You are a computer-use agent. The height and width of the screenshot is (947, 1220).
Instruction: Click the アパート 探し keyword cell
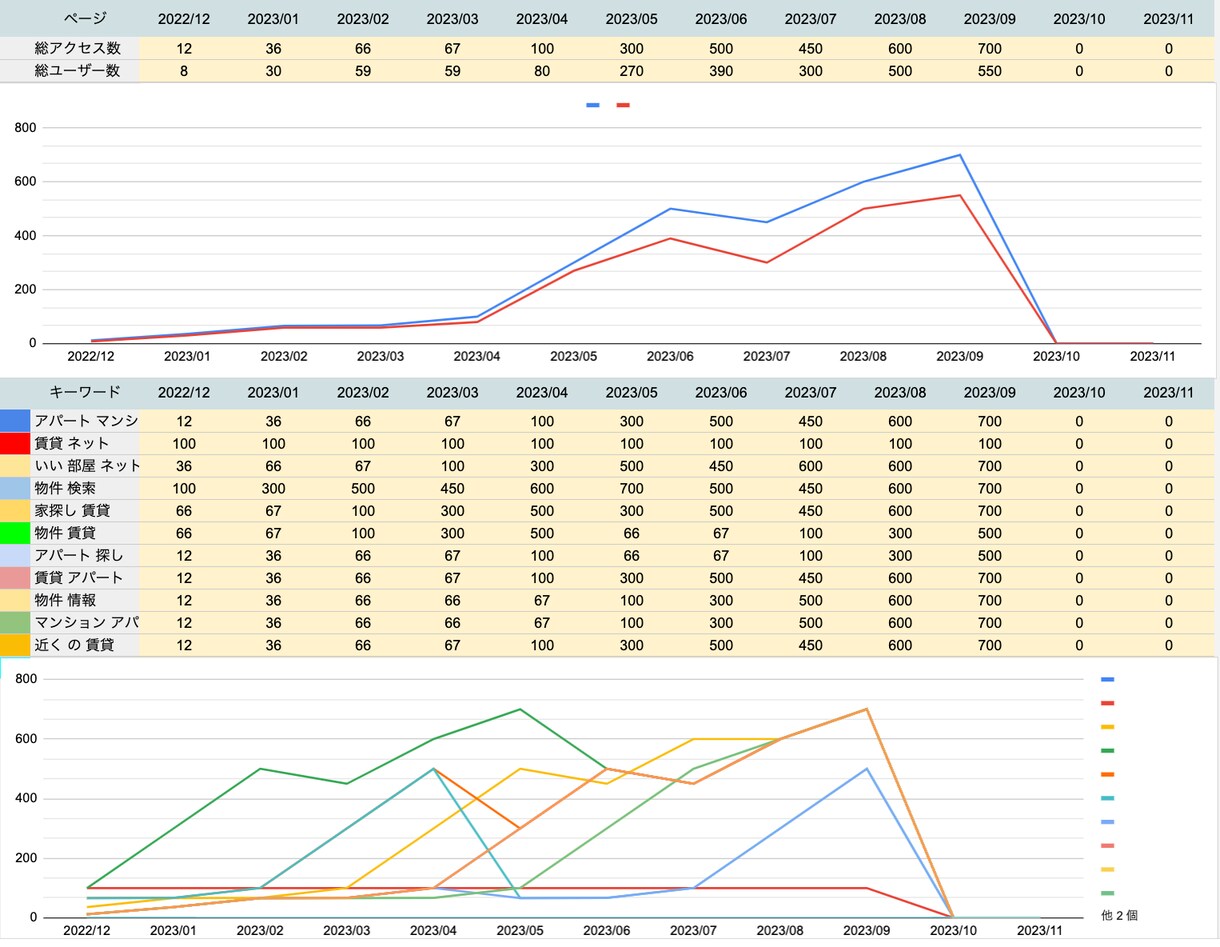coord(85,555)
